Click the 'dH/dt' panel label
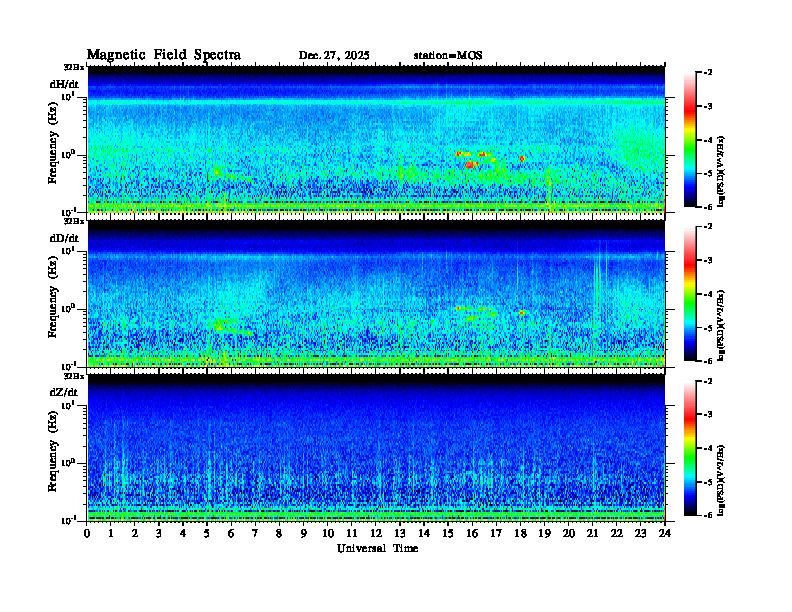This screenshot has width=792, height=612. coord(64,84)
